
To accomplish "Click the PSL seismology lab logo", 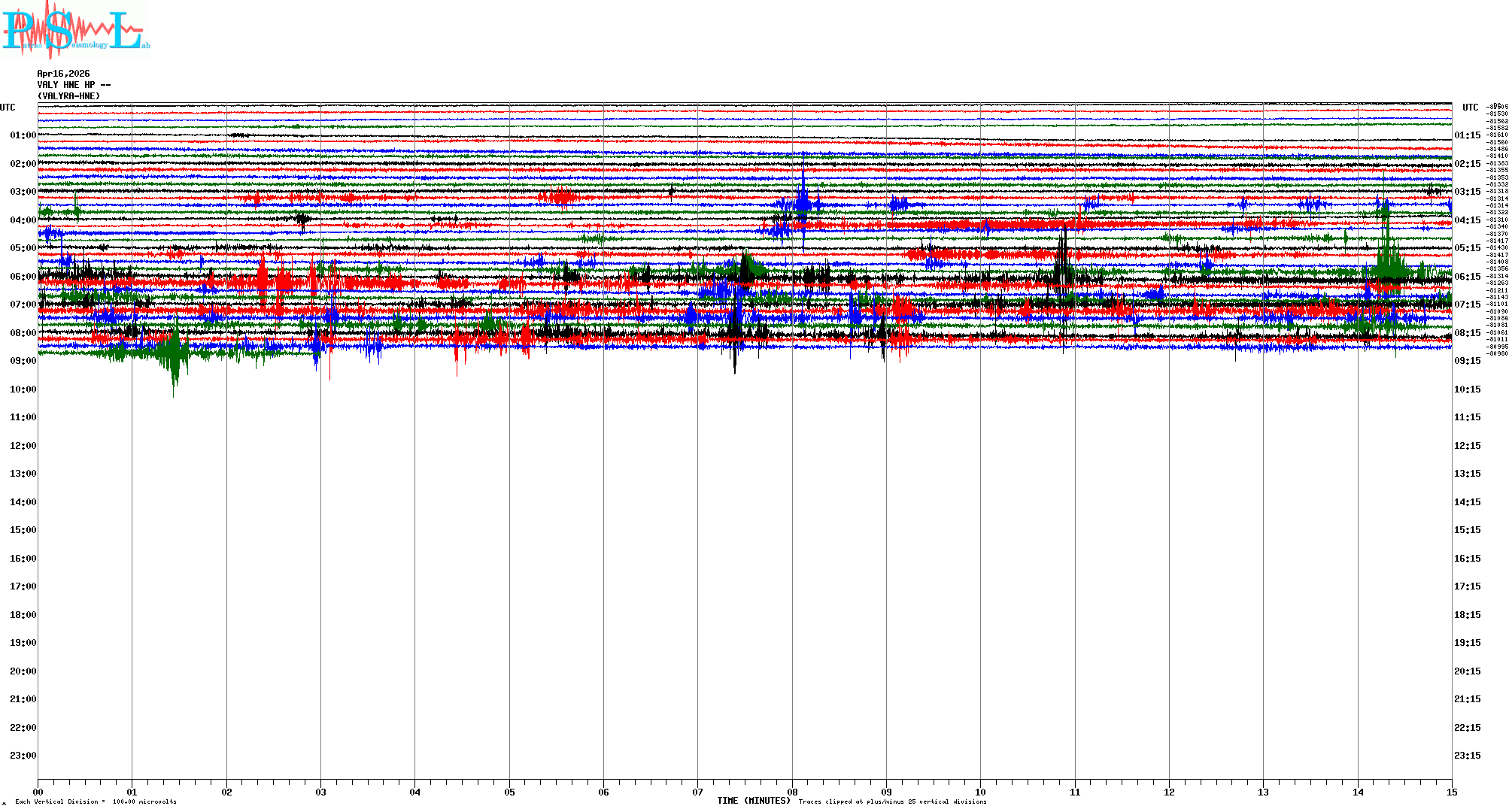I will [x=75, y=30].
